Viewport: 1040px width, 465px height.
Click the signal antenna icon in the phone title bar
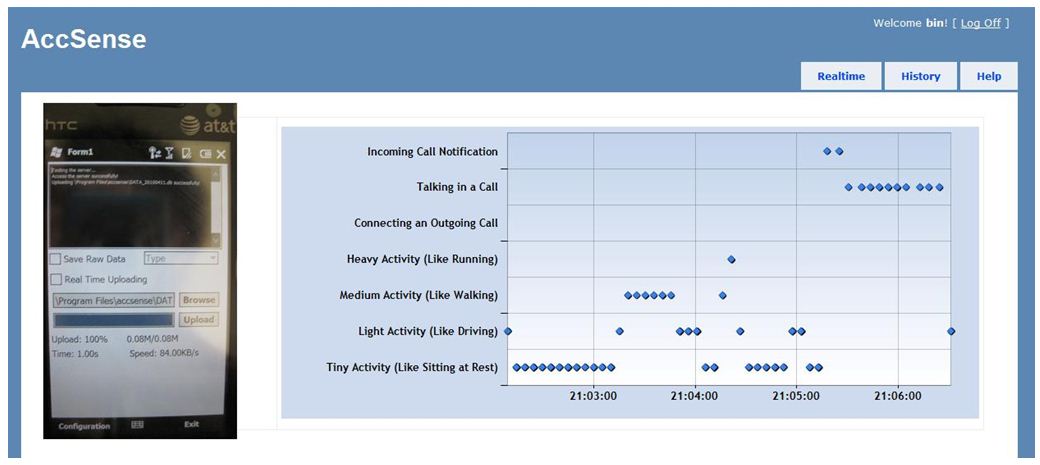pyautogui.click(x=169, y=153)
